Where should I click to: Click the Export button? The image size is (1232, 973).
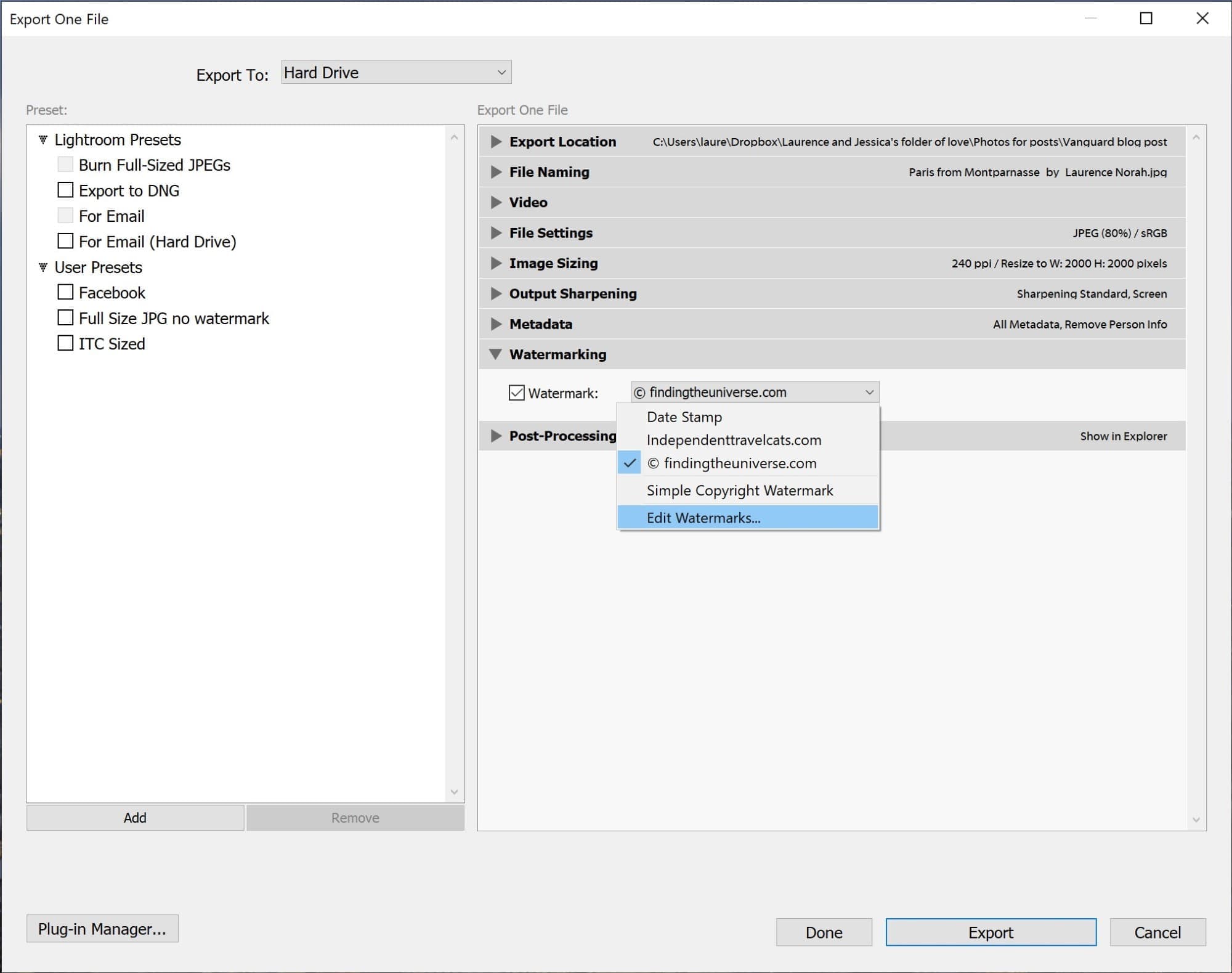[x=991, y=932]
